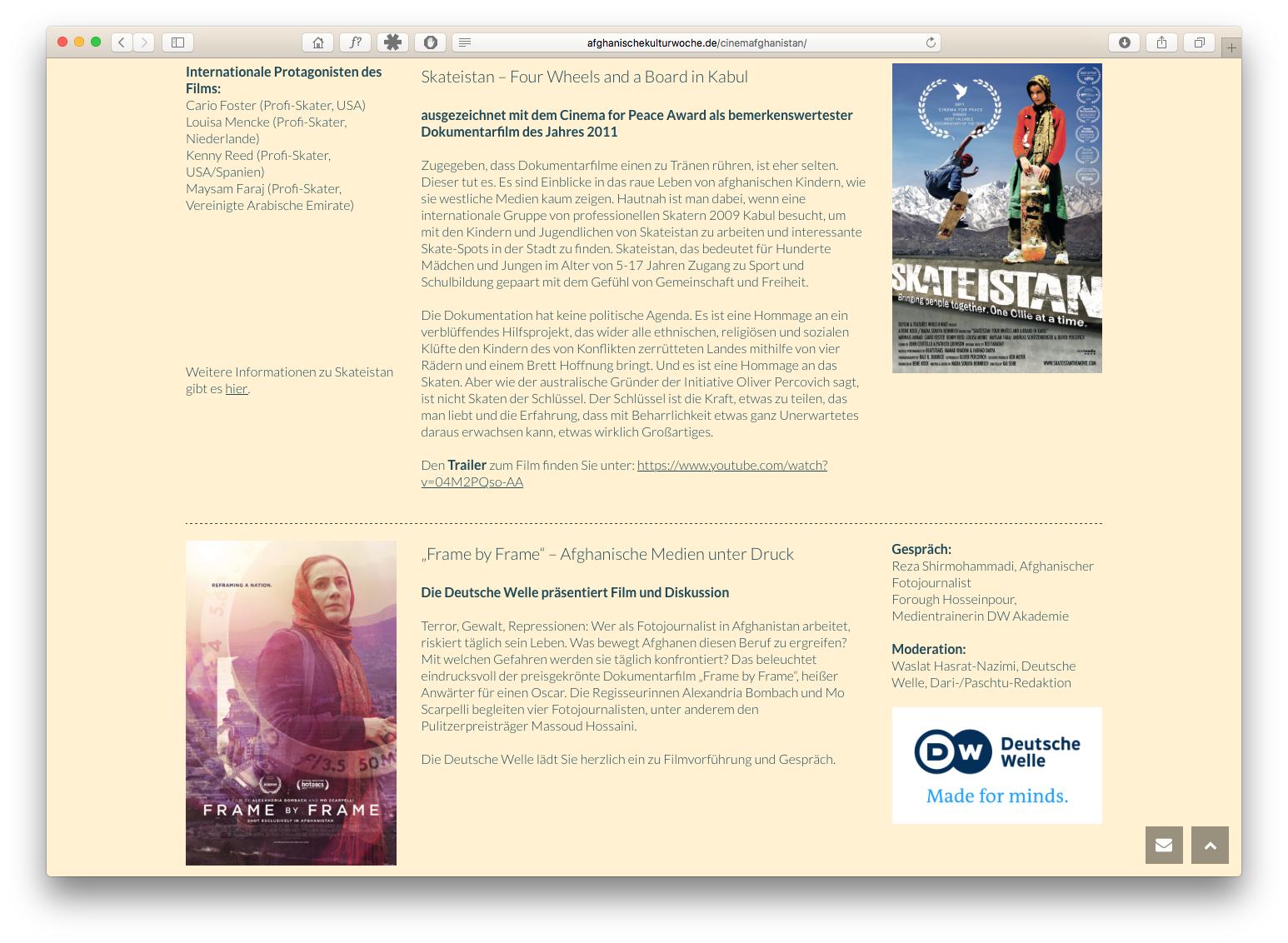Open the YouTube trailer link
1288x943 pixels.
(x=624, y=474)
